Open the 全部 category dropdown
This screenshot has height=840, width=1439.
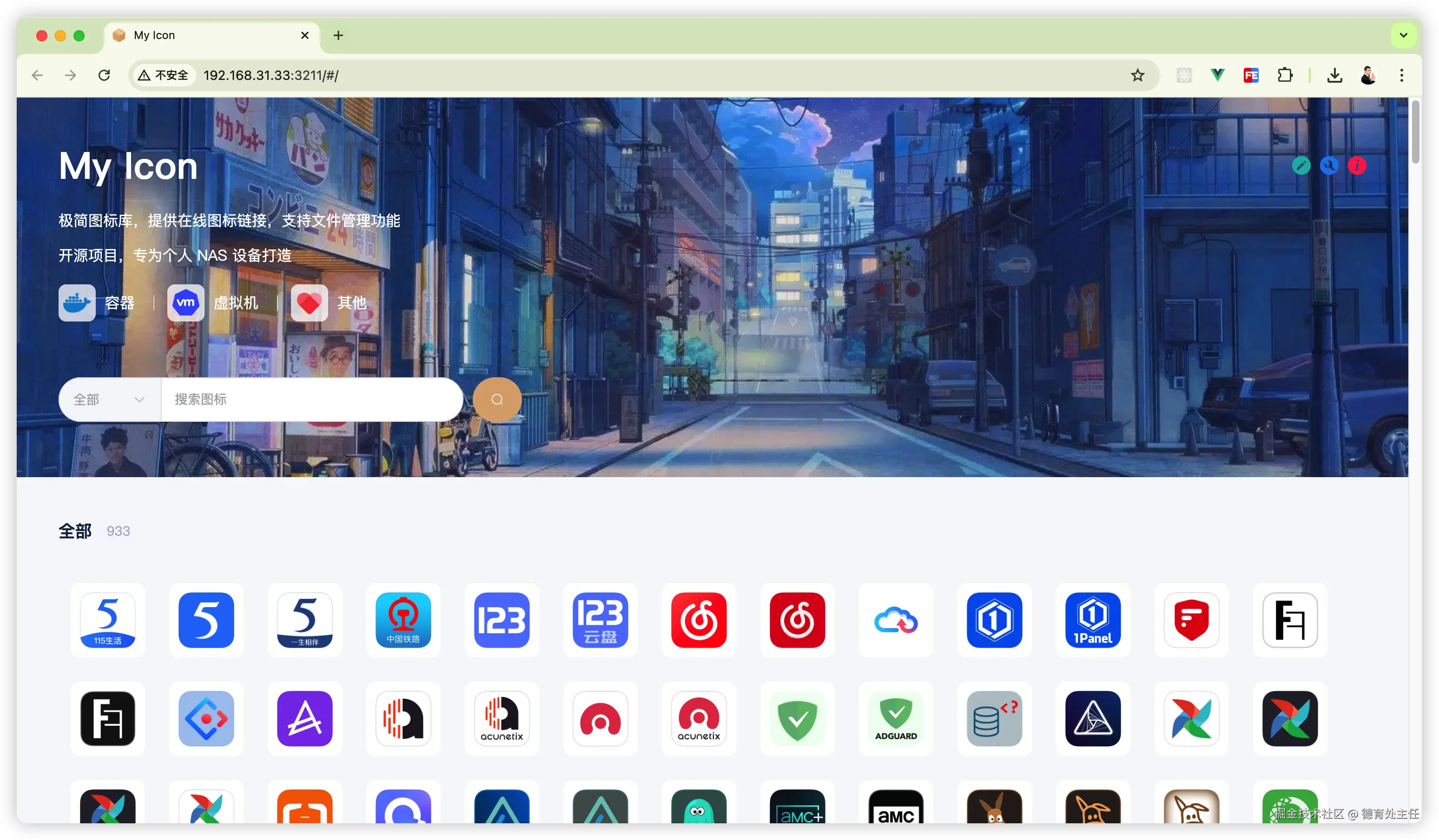[x=109, y=400]
